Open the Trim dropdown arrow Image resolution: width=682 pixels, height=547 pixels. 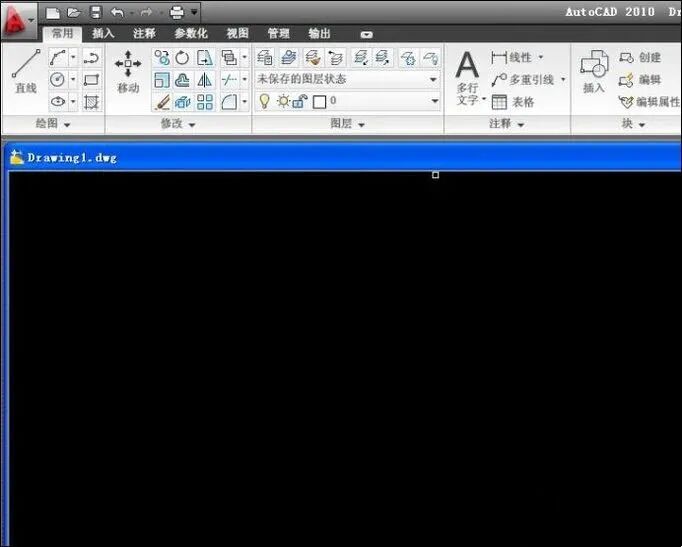(x=244, y=80)
